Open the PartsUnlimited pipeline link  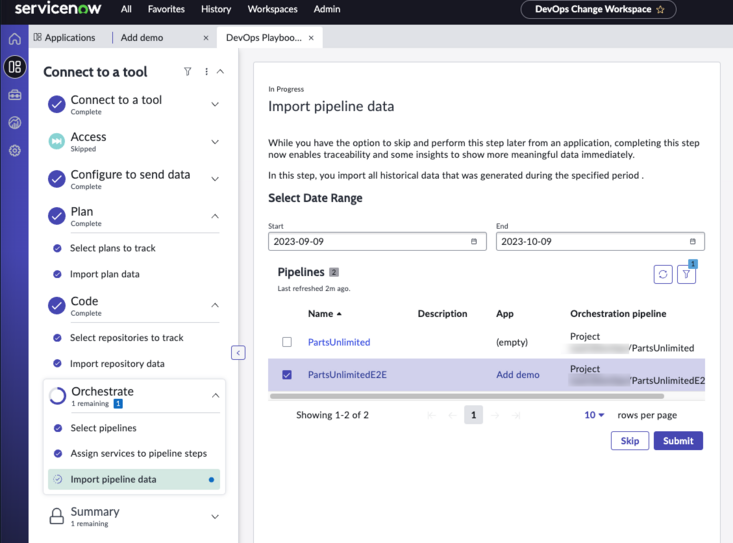tap(339, 342)
